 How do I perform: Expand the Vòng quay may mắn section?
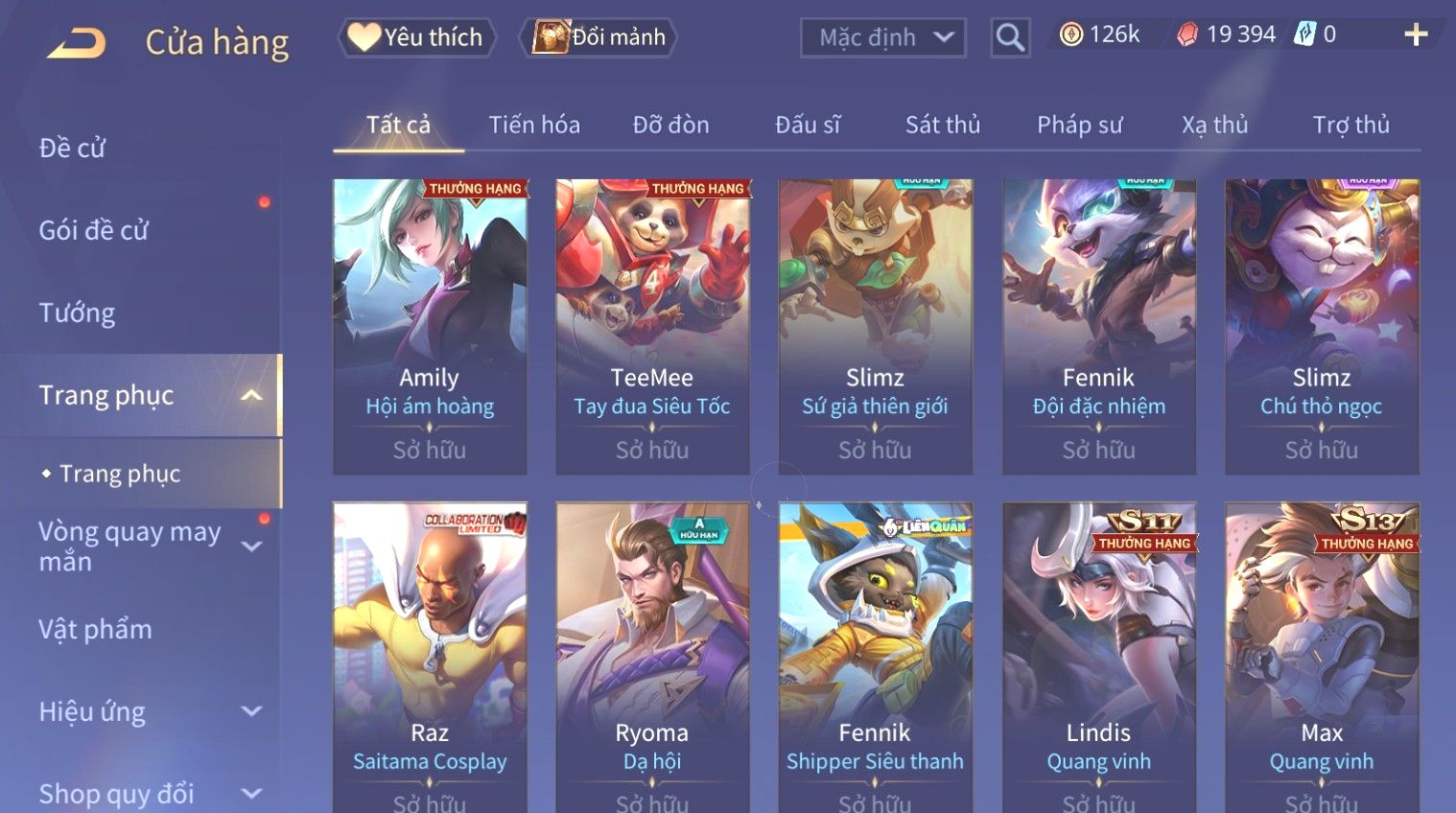coord(251,546)
